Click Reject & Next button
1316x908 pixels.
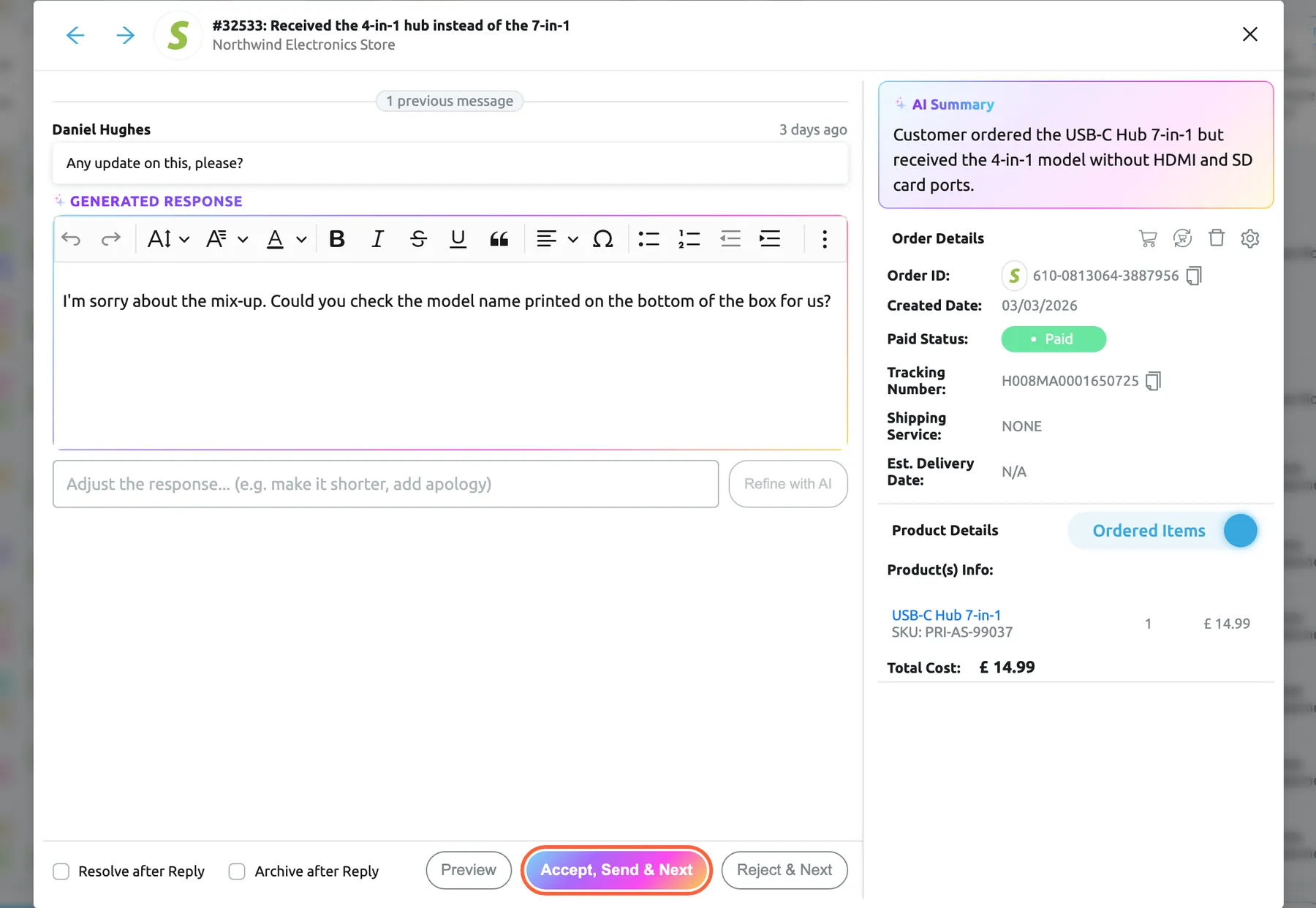tap(784, 870)
